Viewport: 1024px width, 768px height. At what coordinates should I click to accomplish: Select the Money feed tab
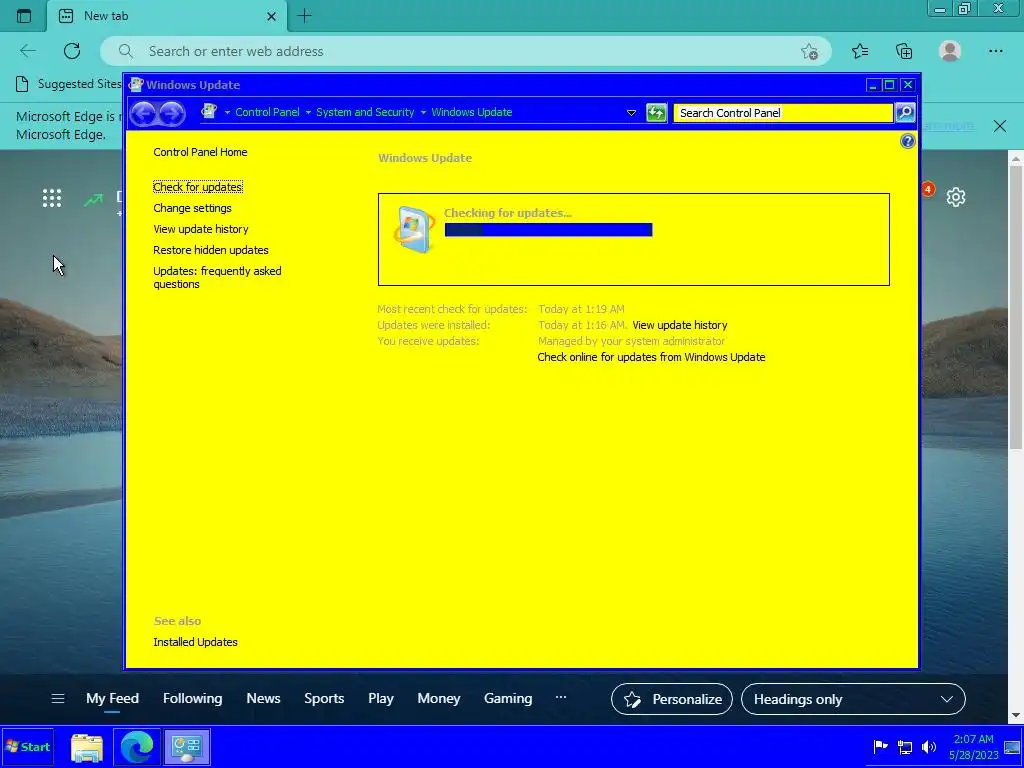[438, 698]
